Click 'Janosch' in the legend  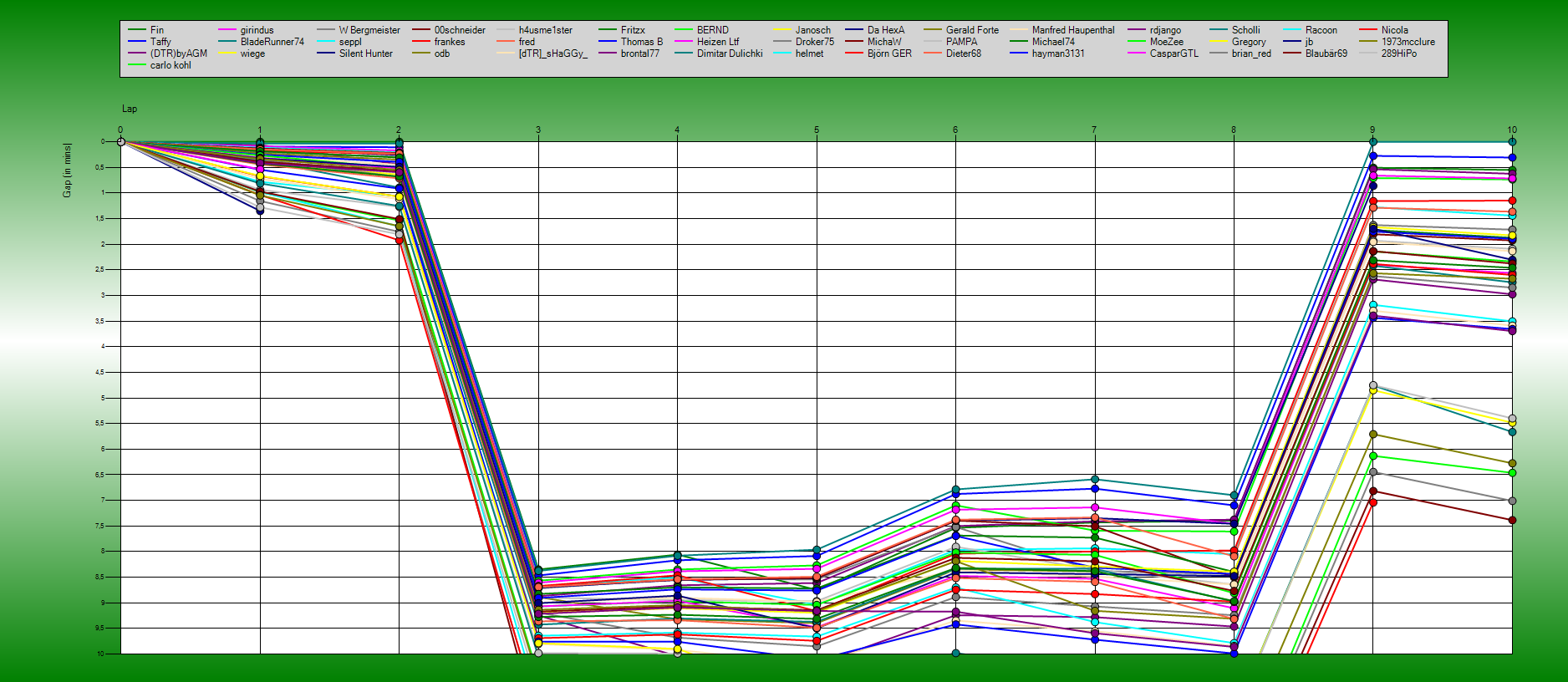tap(813, 30)
